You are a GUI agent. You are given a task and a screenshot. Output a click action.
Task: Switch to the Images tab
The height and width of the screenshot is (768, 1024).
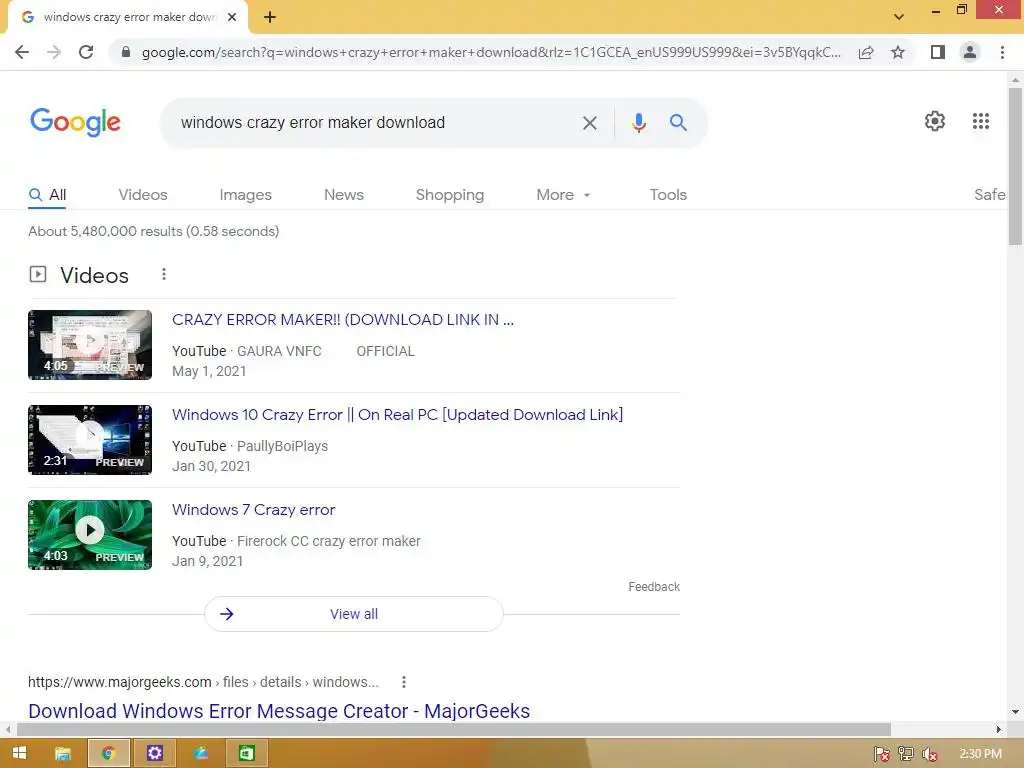[246, 195]
